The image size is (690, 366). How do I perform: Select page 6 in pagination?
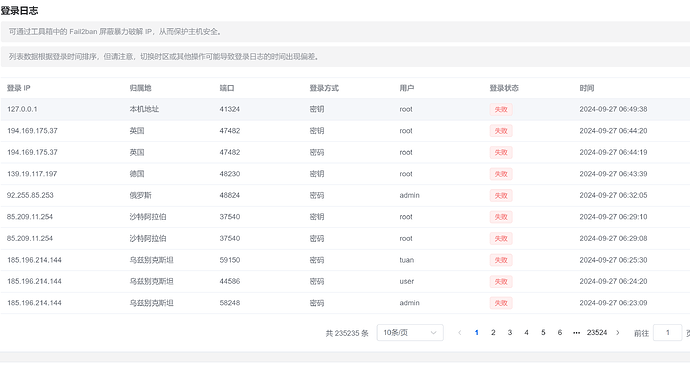[560, 333]
